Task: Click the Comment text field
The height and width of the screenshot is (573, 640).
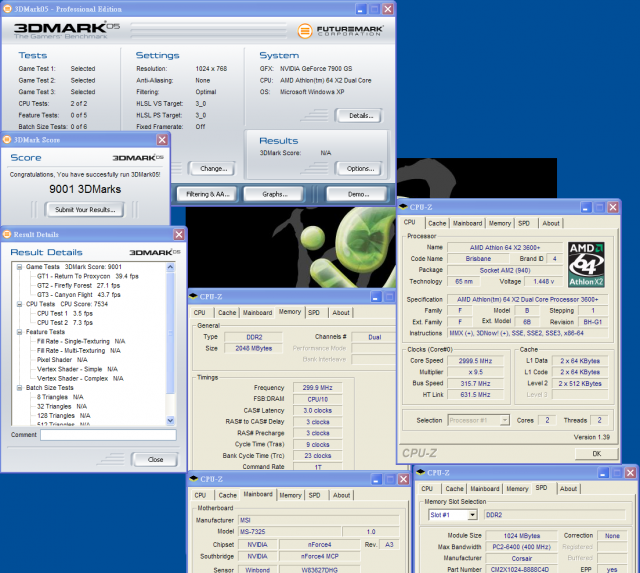Action: pos(108,435)
